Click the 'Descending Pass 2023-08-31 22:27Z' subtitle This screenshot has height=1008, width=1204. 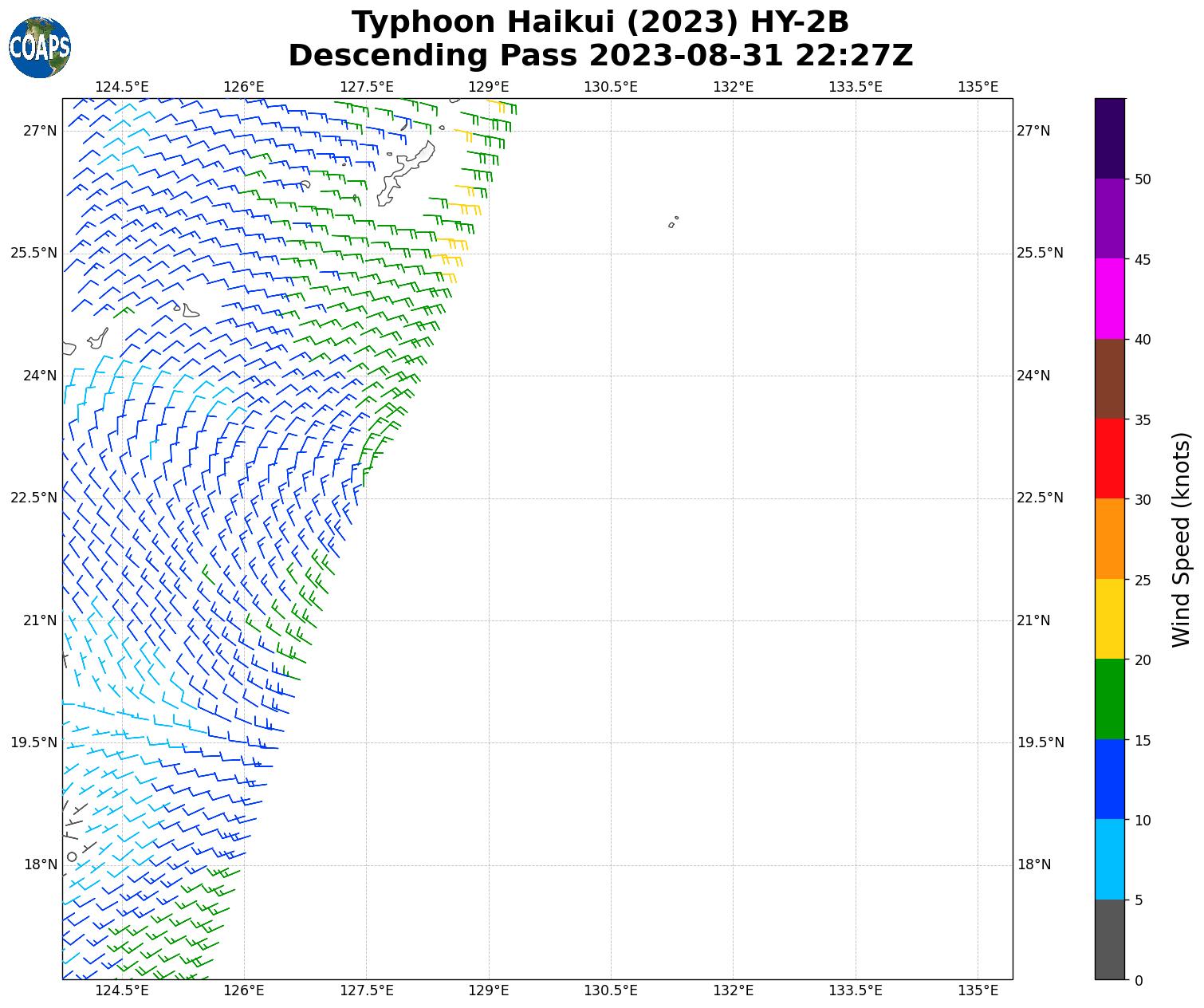[x=600, y=56]
